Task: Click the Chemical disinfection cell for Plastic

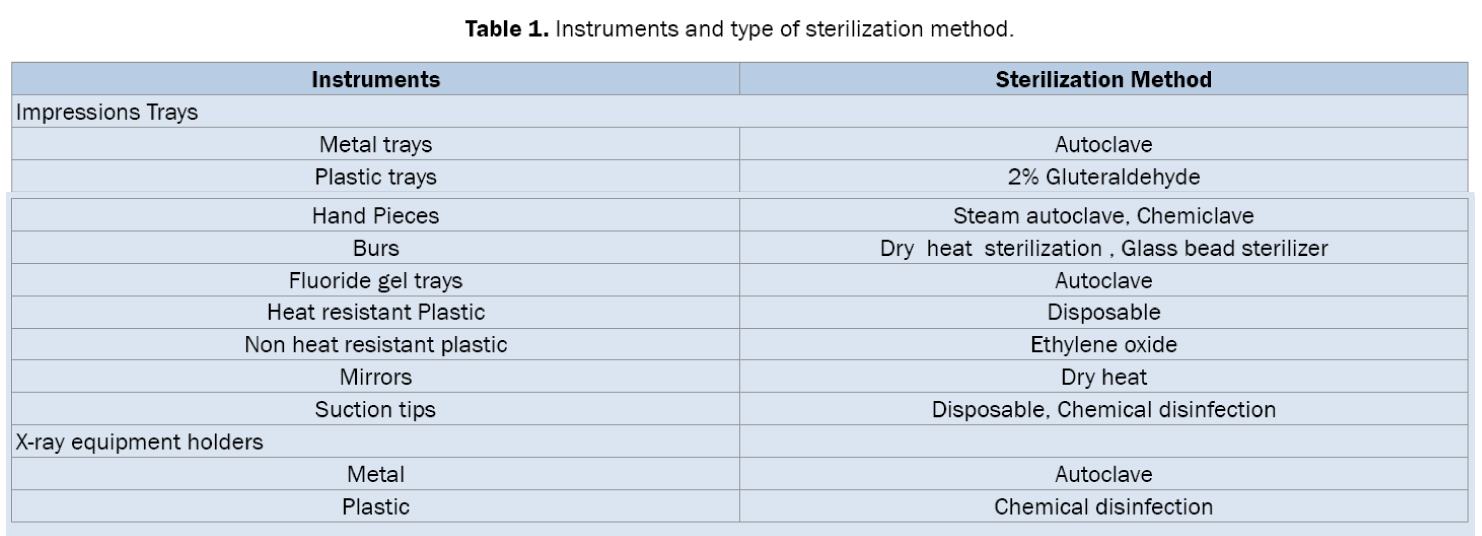Action: coord(1104,507)
